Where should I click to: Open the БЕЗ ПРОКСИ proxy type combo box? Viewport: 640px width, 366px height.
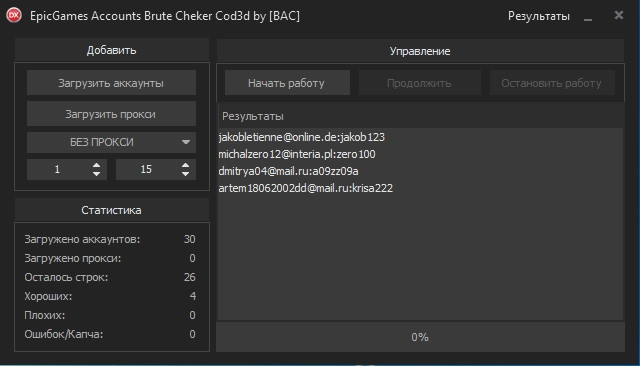pyautogui.click(x=111, y=142)
